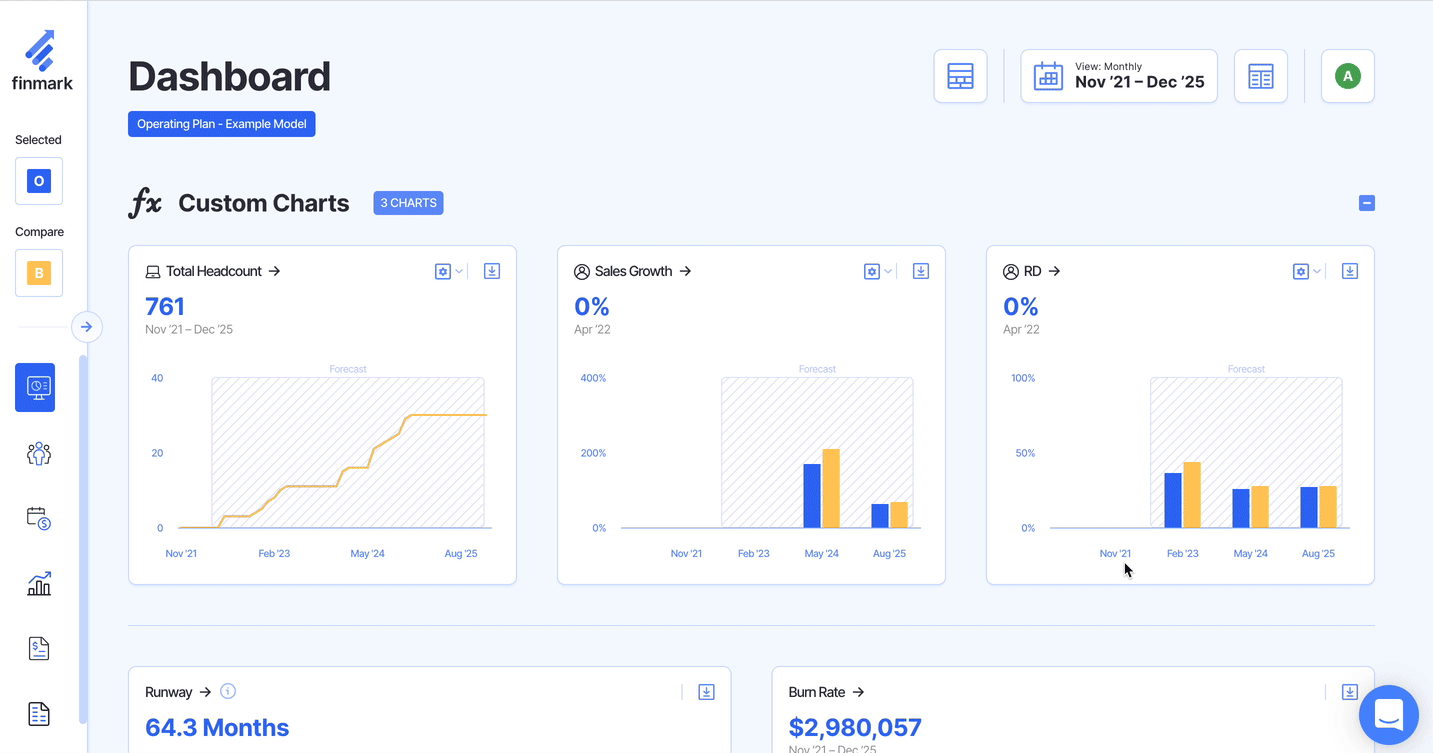Open the growth chart sidebar icon
This screenshot has height=753, width=1433.
38,584
